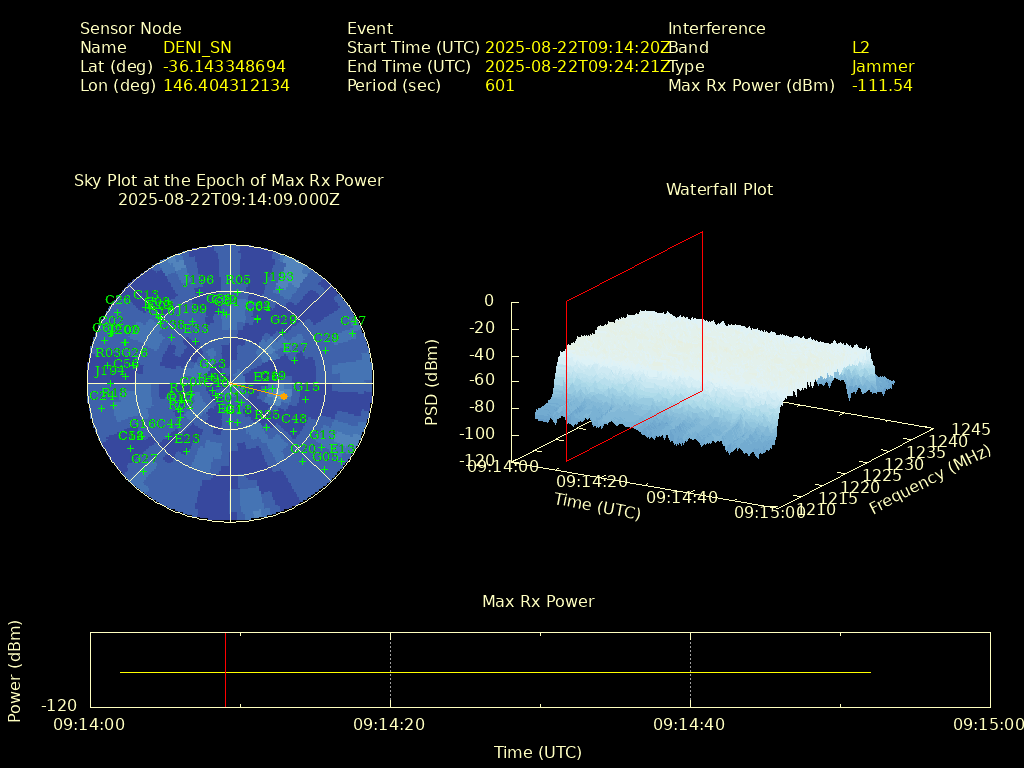This screenshot has width=1024, height=768.
Task: Pick satellite E23 marker on sky plot
Action: (x=186, y=451)
